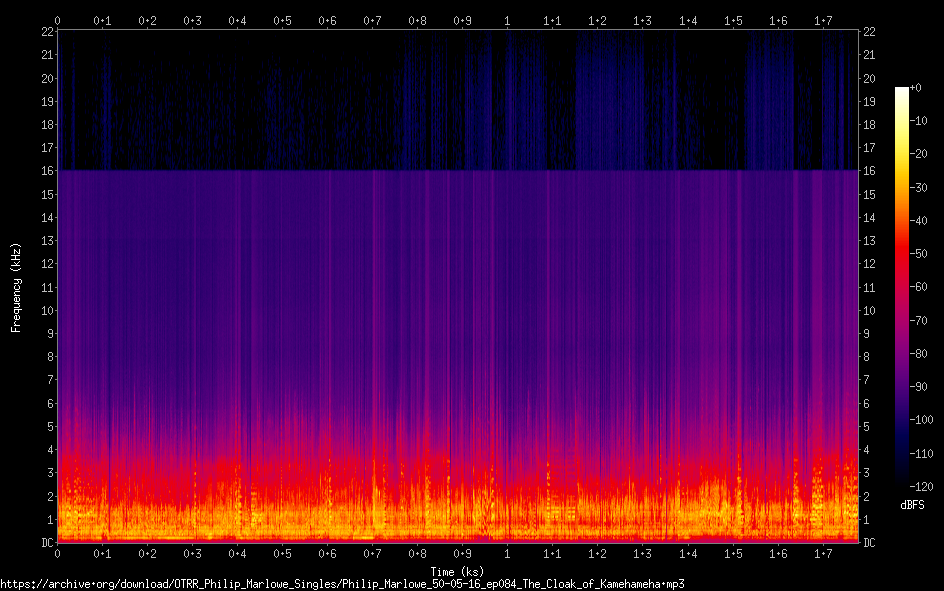Select the 1 ks marker on top time axis

click(508, 20)
